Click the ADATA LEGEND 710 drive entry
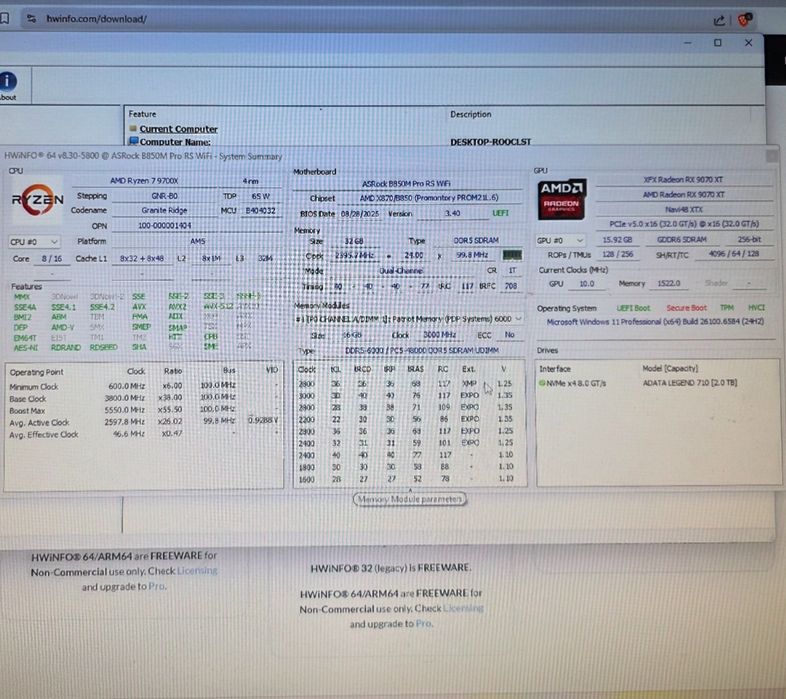Screen dimensions: 786x699 [x=690, y=383]
